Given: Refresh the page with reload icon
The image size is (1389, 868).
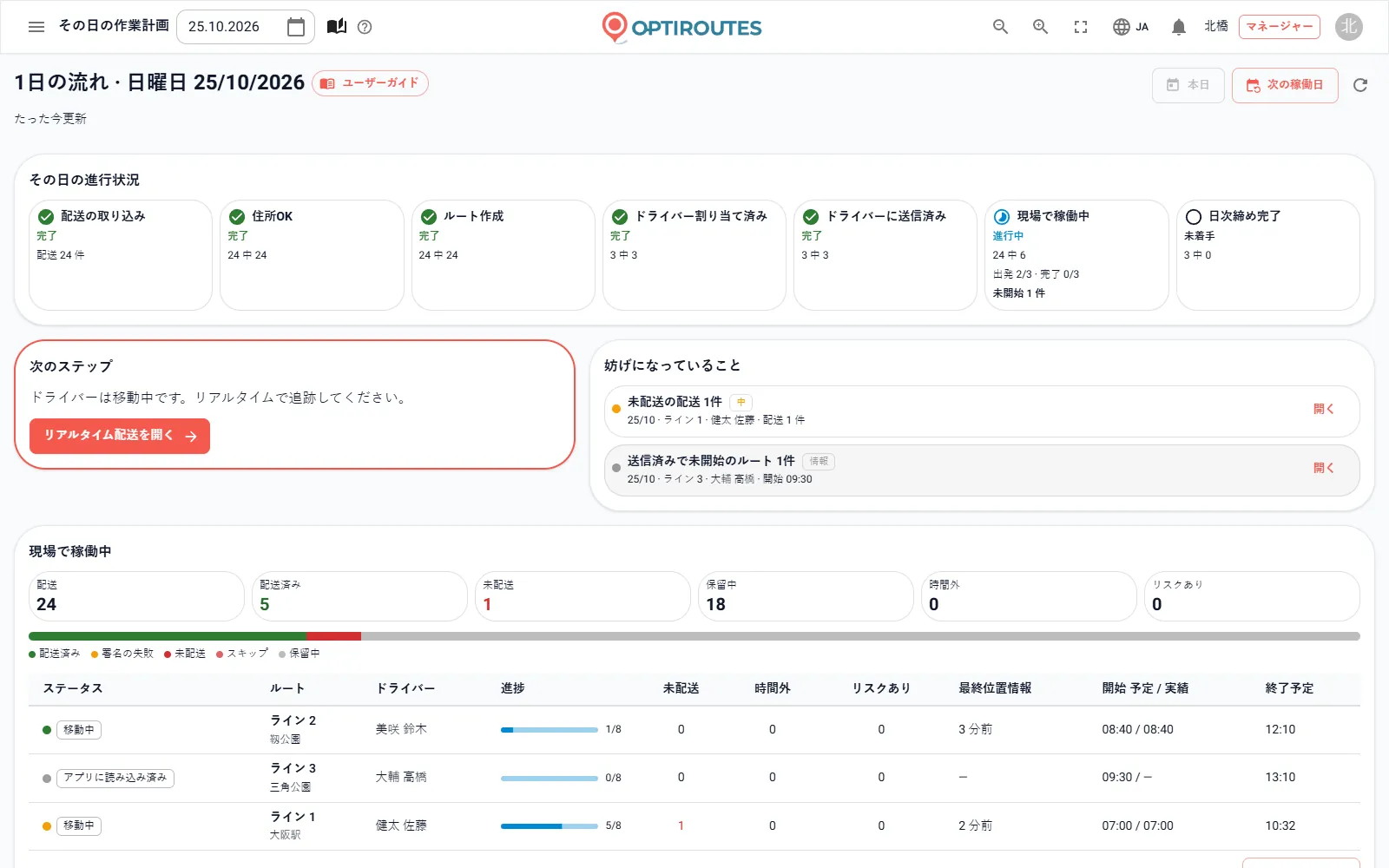Looking at the screenshot, I should [x=1360, y=85].
